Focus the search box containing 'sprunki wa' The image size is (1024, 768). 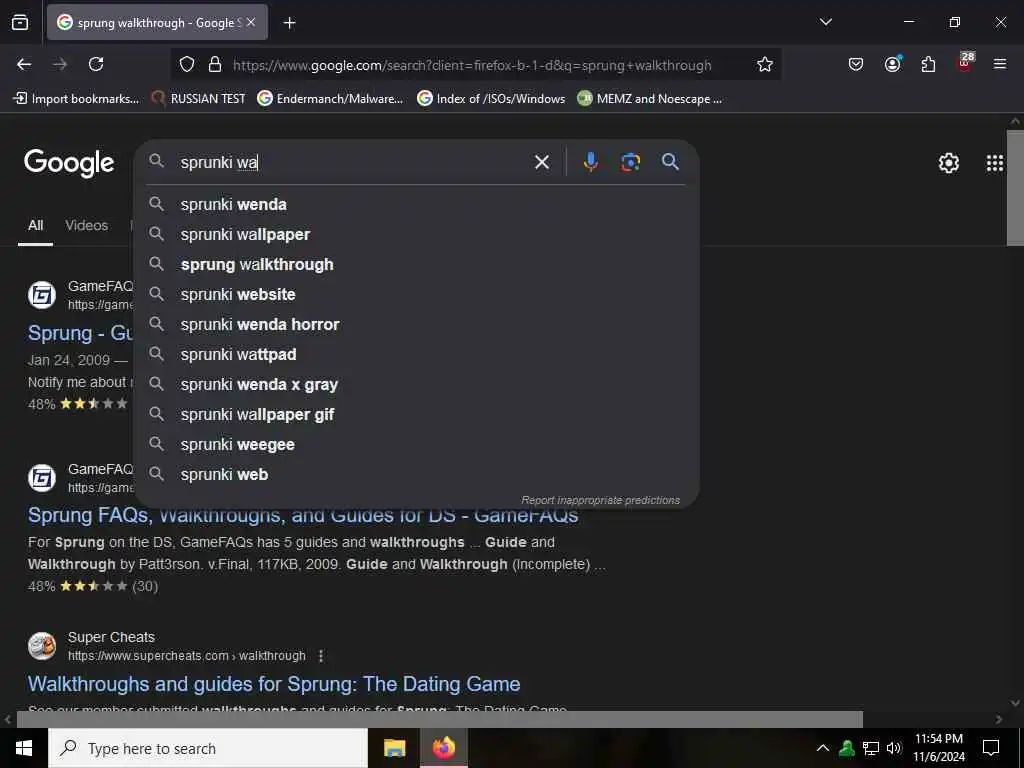tap(353, 162)
